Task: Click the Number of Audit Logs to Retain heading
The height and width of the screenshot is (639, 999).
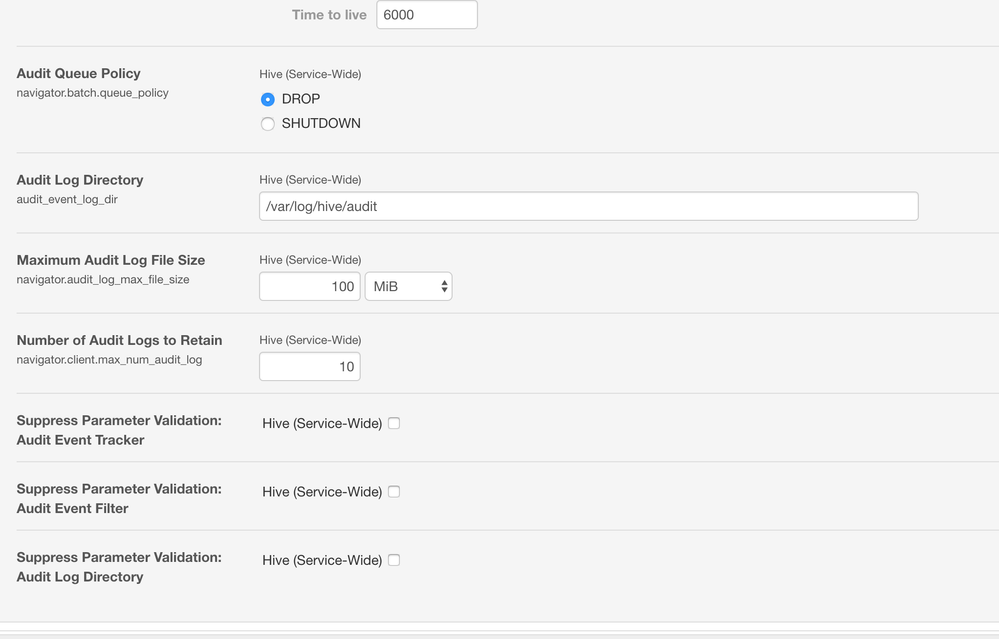Action: (x=120, y=340)
